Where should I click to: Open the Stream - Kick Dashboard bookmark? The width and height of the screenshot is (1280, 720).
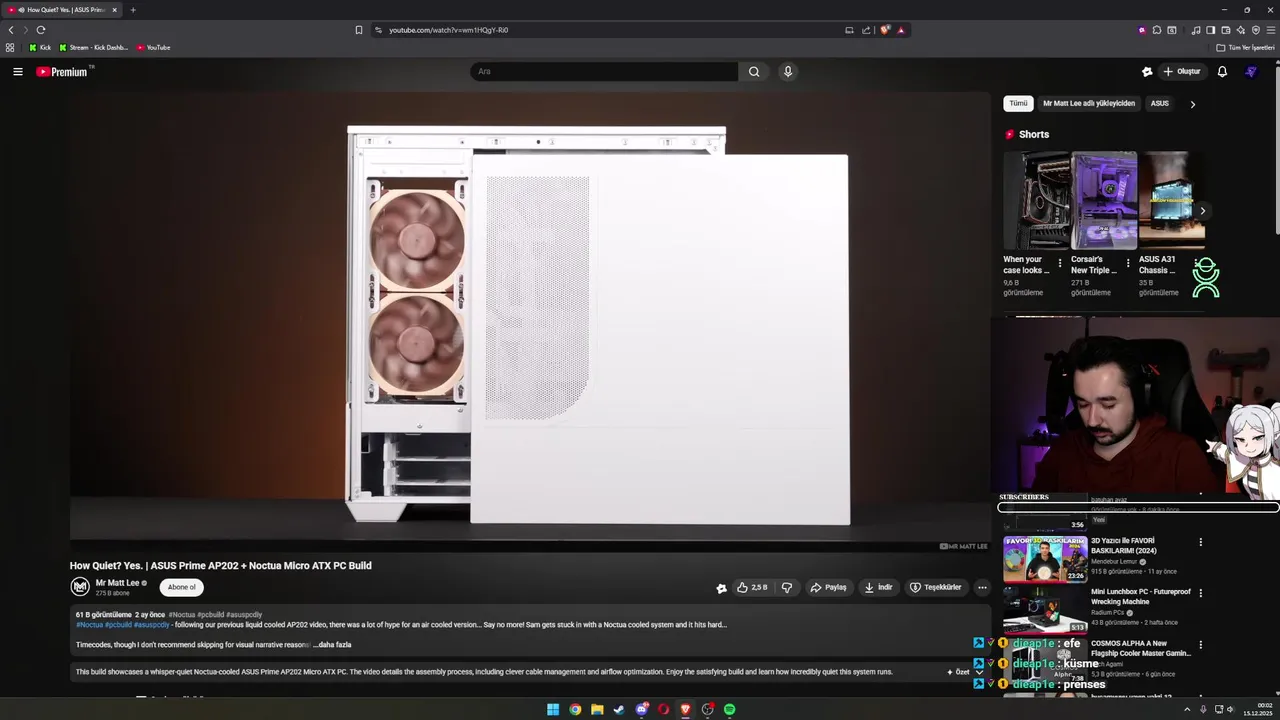[94, 48]
